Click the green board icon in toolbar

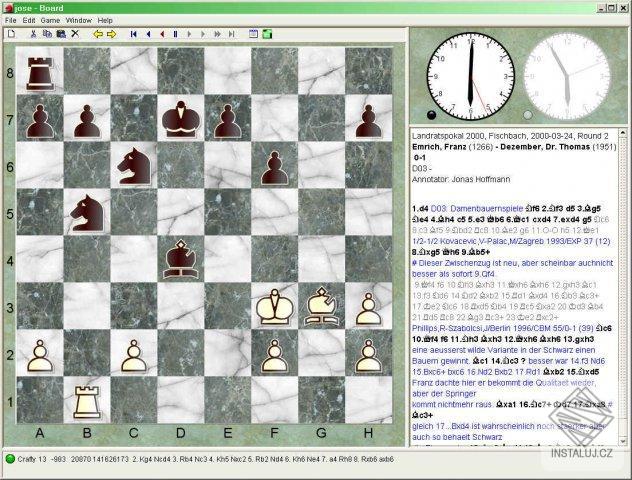[x=267, y=34]
